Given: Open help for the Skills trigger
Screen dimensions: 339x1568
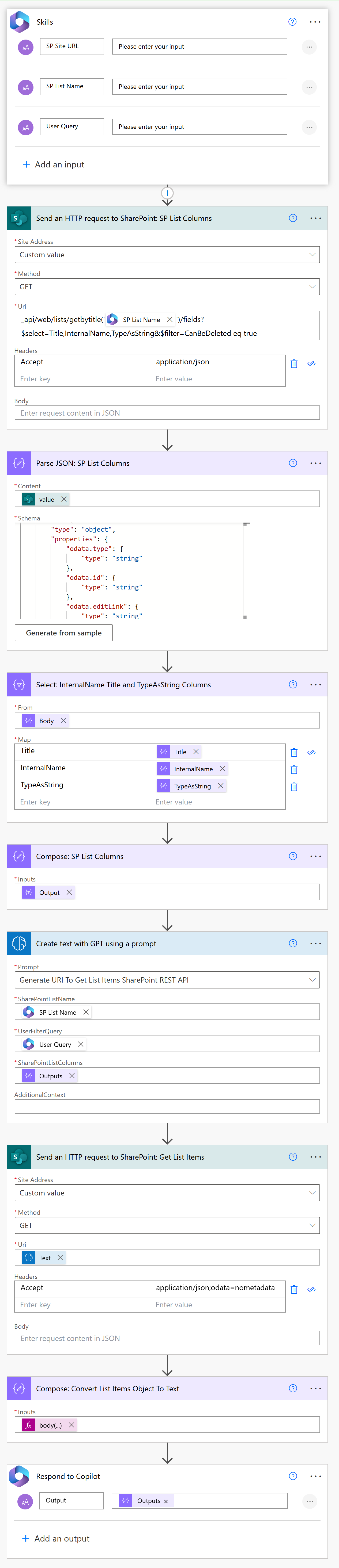Looking at the screenshot, I should pyautogui.click(x=292, y=22).
